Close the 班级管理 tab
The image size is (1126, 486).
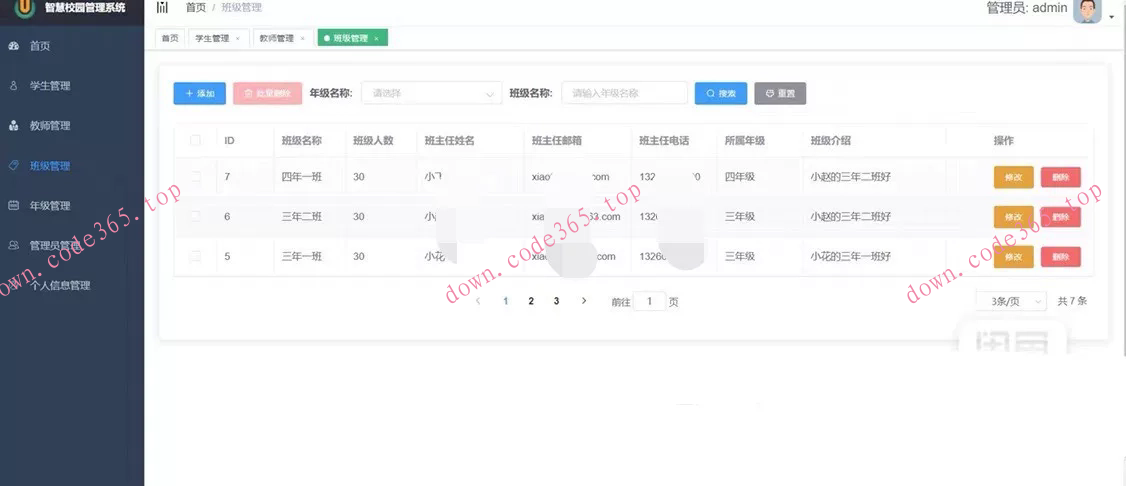(376, 39)
